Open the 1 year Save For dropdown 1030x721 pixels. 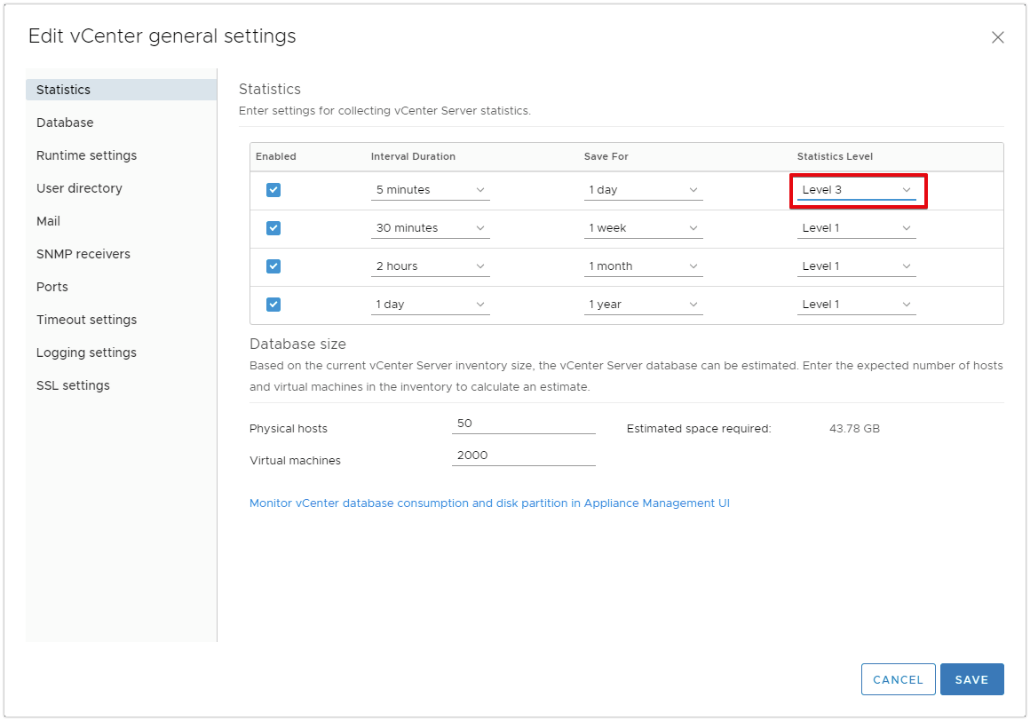tap(643, 304)
